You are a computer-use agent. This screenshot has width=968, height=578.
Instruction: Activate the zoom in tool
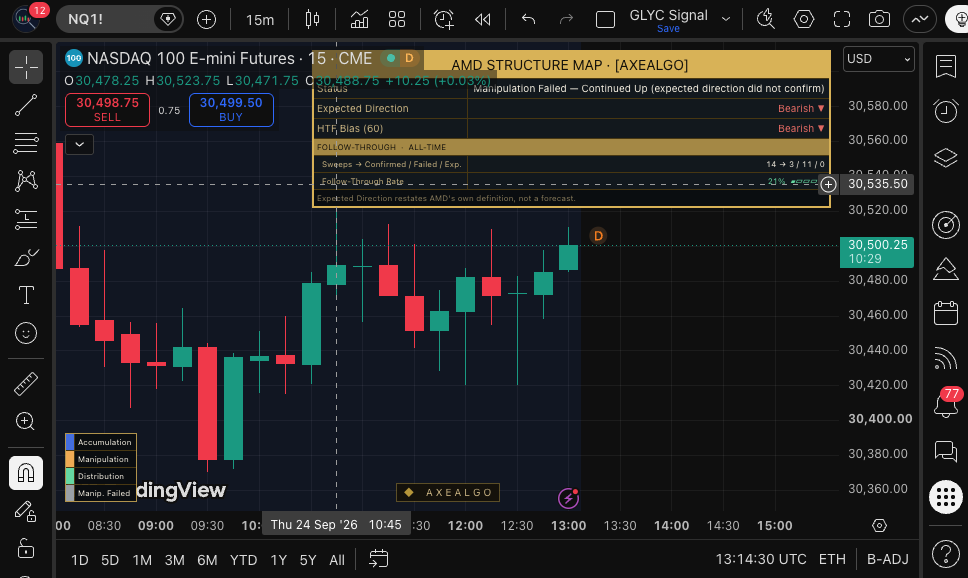[x=26, y=421]
